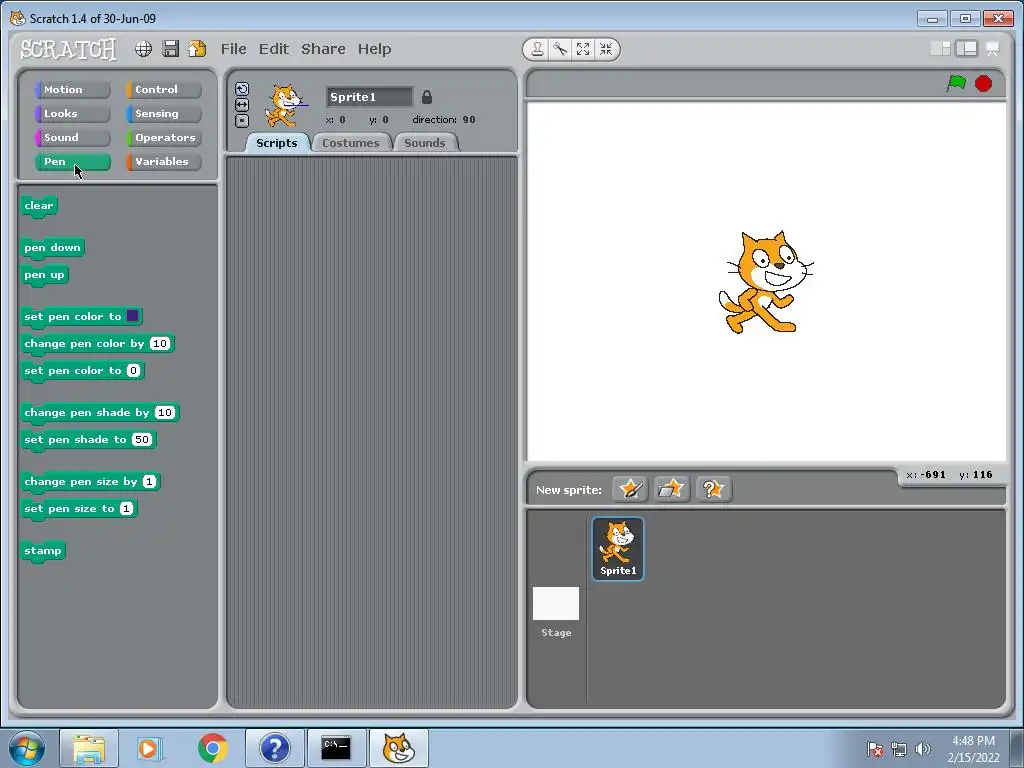Enter presentation mode
This screenshot has width=1024, height=768.
(x=993, y=49)
